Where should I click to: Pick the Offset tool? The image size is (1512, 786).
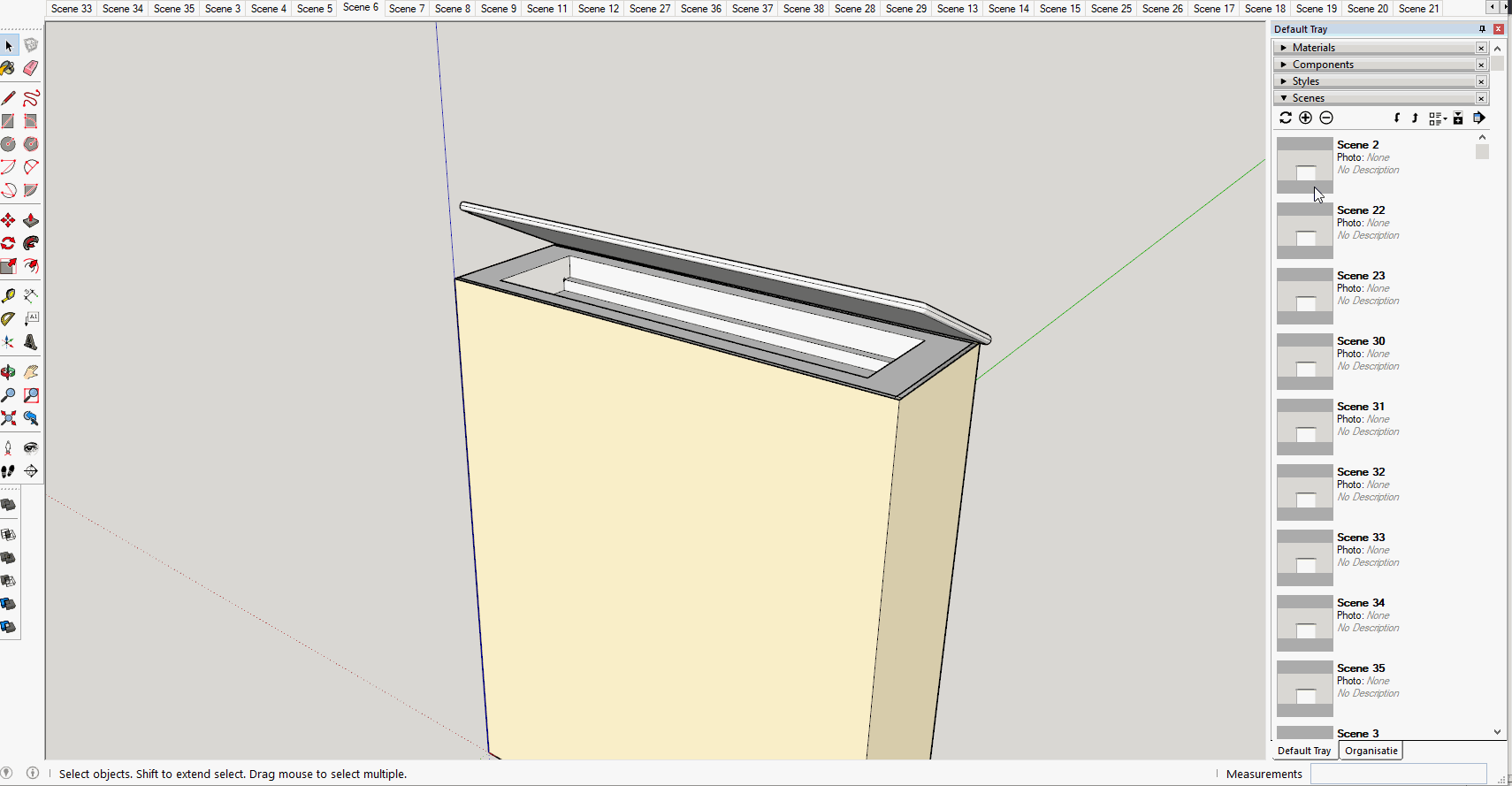(31, 266)
